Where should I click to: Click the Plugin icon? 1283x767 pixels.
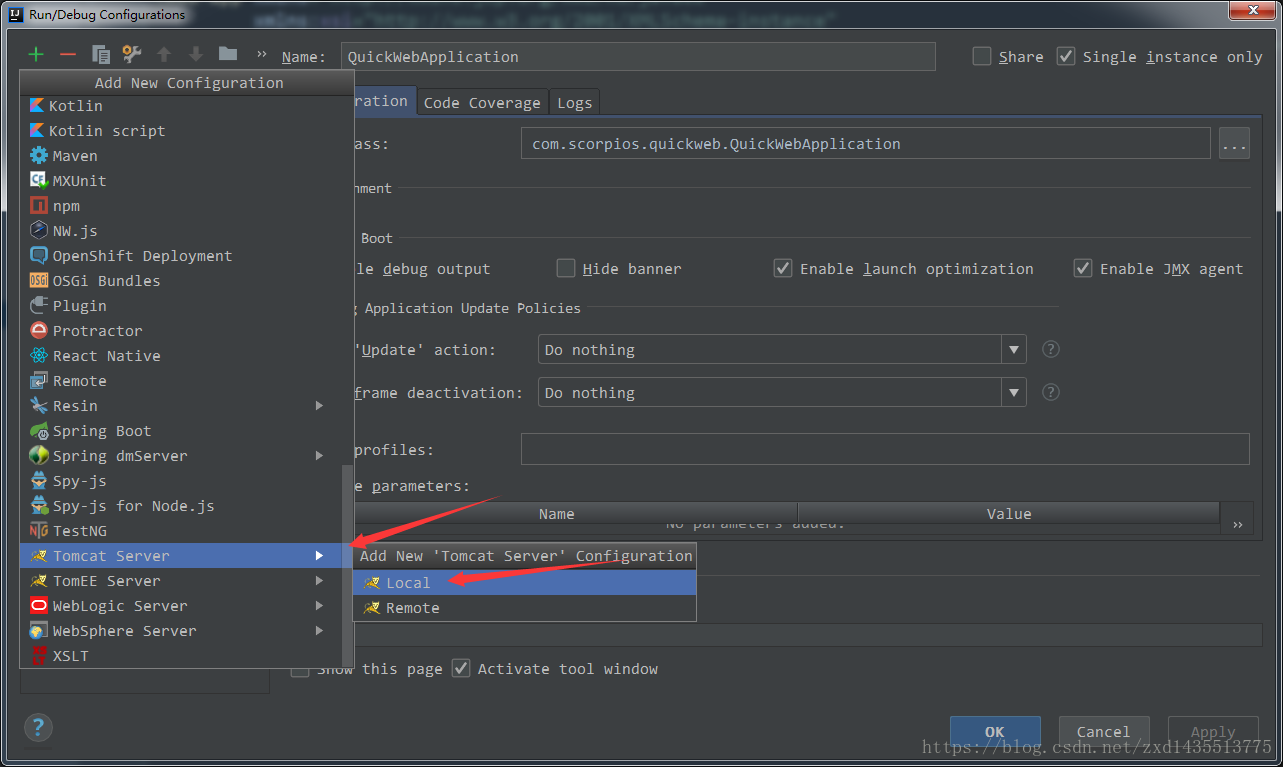click(39, 305)
